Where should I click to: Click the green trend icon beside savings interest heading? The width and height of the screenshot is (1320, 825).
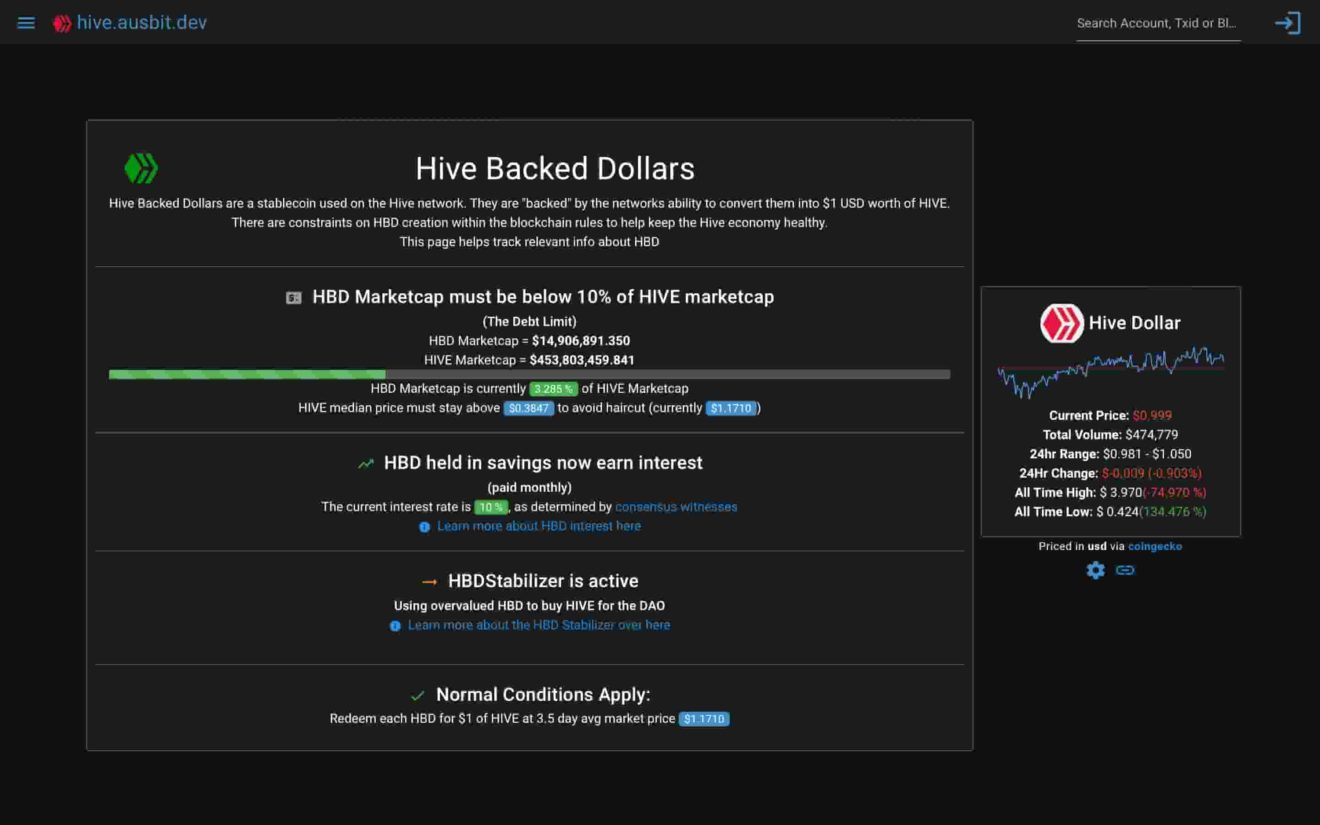click(368, 463)
